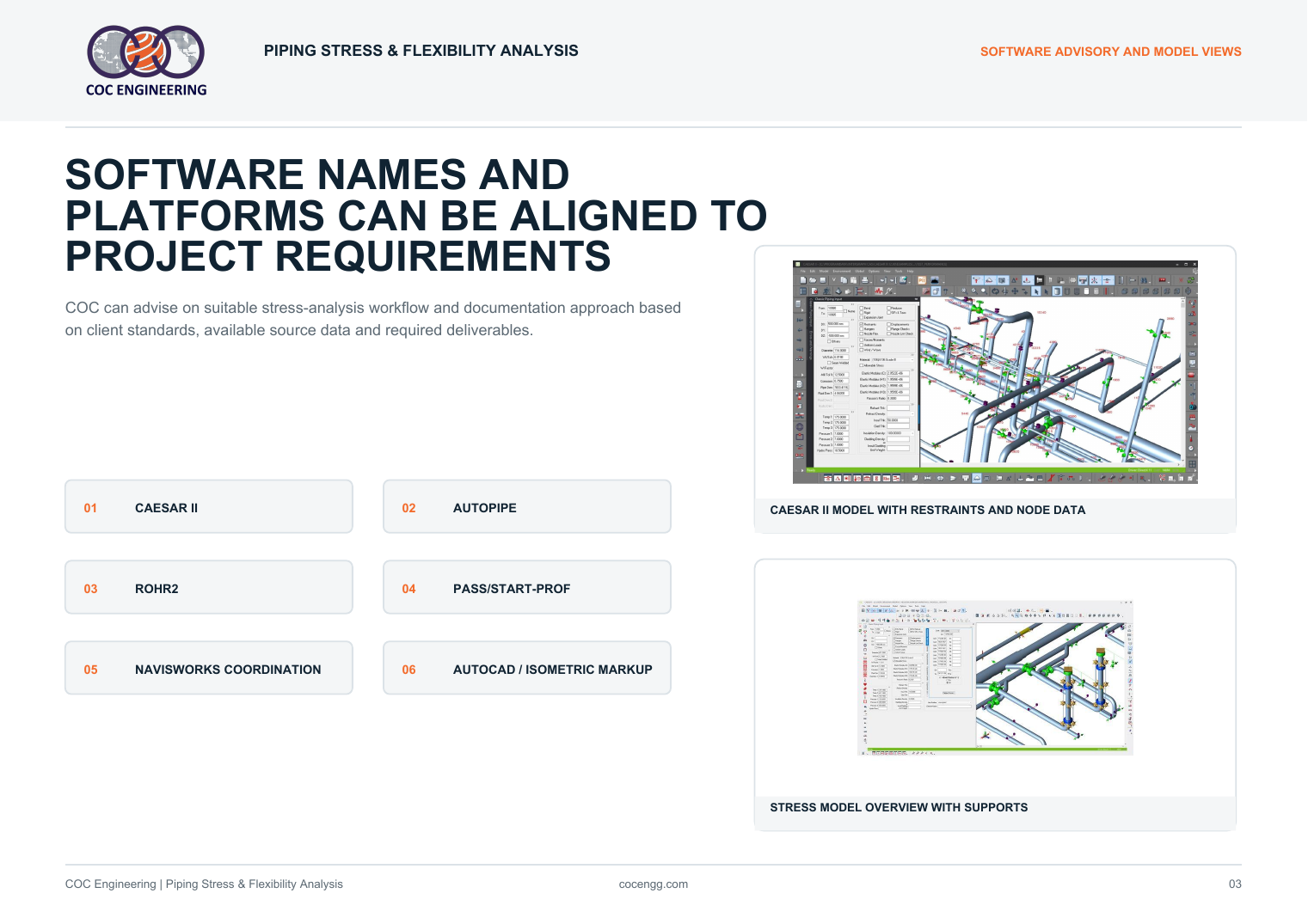Click the COC Engineering globe logo
This screenshot has width=1308, height=924.
click(x=146, y=60)
